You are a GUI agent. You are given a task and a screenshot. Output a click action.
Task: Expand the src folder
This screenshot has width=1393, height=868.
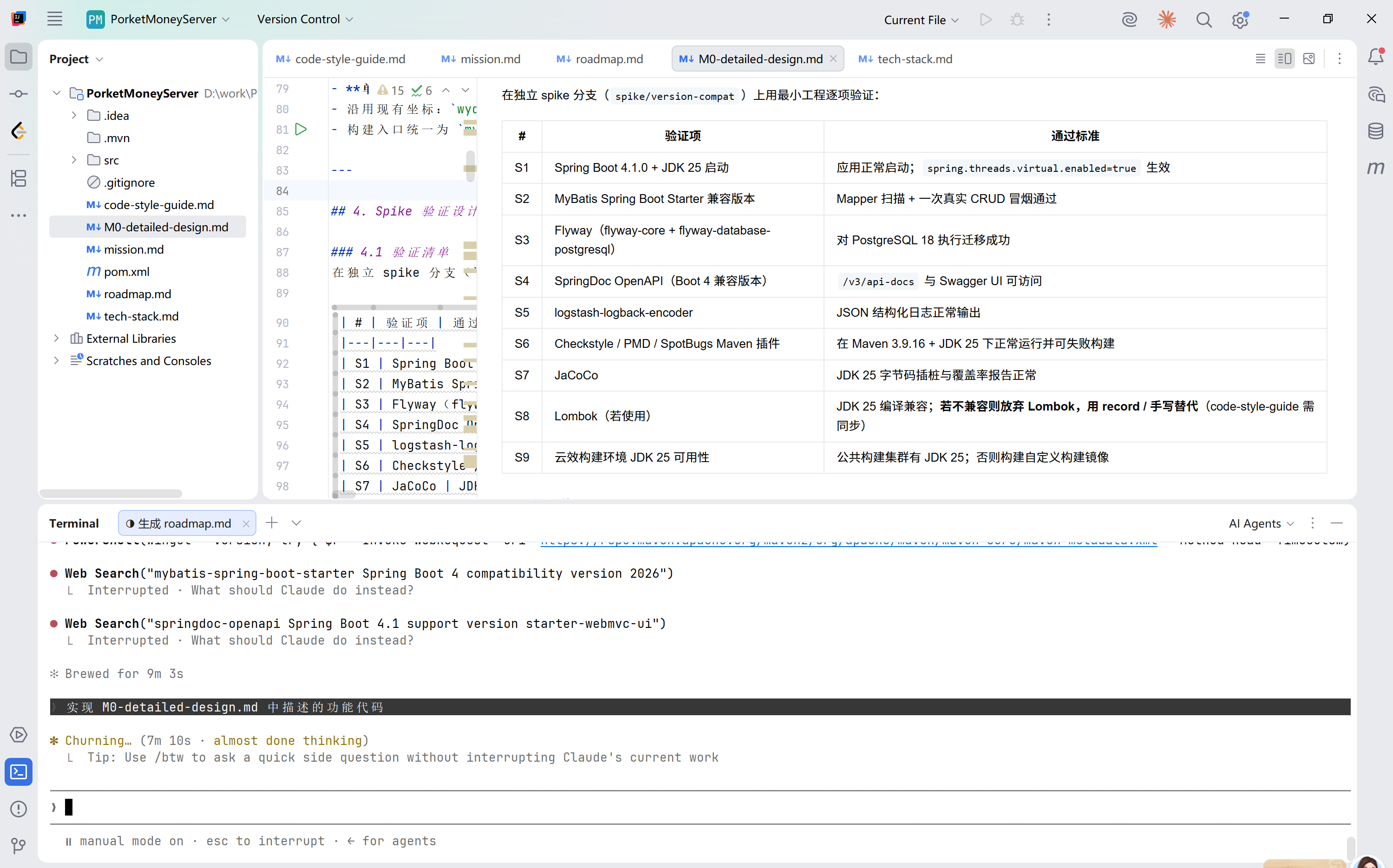[74, 160]
